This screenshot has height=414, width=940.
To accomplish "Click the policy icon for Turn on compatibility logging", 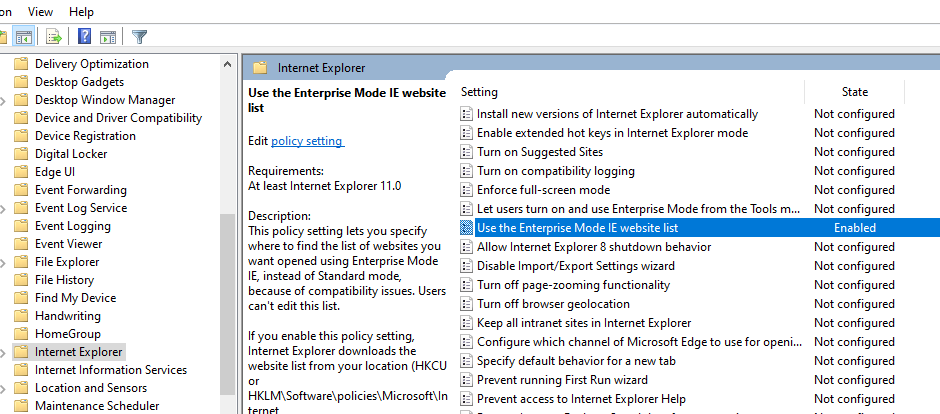I will pyautogui.click(x=466, y=171).
